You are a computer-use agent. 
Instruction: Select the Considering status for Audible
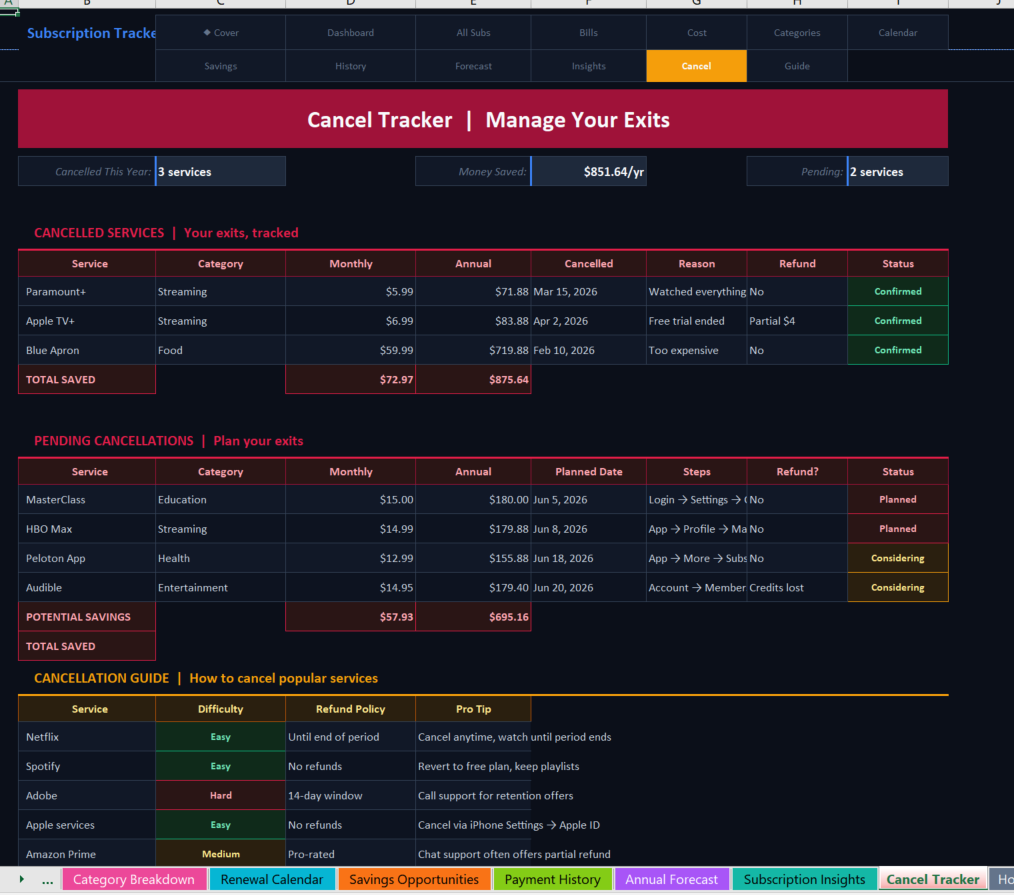coord(898,587)
